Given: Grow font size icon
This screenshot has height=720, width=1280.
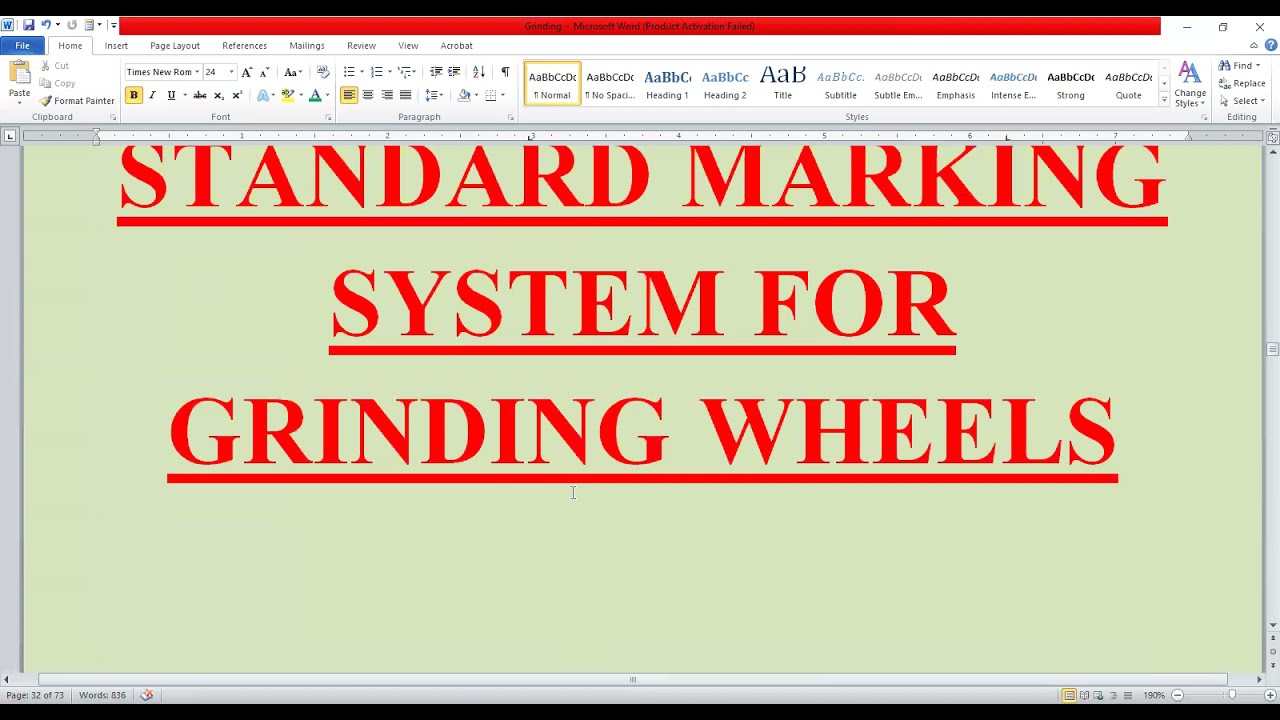Looking at the screenshot, I should (x=247, y=72).
